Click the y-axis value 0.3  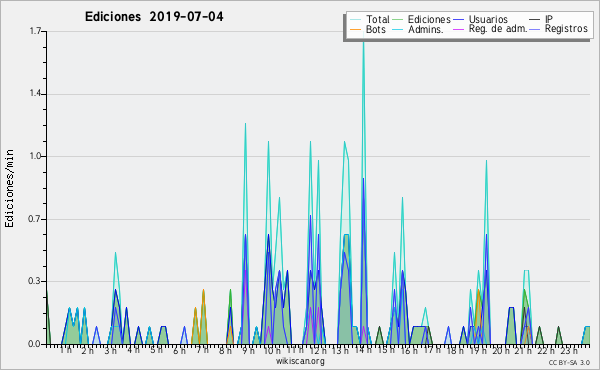[x=35, y=281]
